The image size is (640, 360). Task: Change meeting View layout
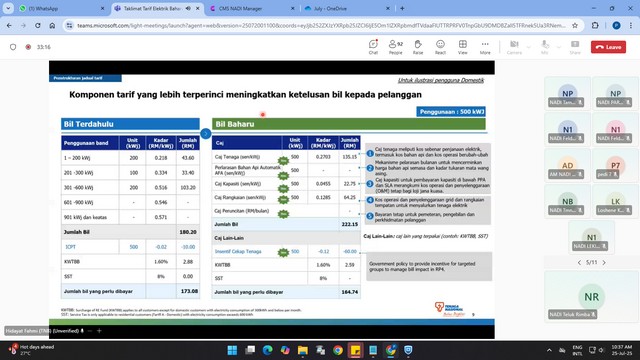coord(462,47)
